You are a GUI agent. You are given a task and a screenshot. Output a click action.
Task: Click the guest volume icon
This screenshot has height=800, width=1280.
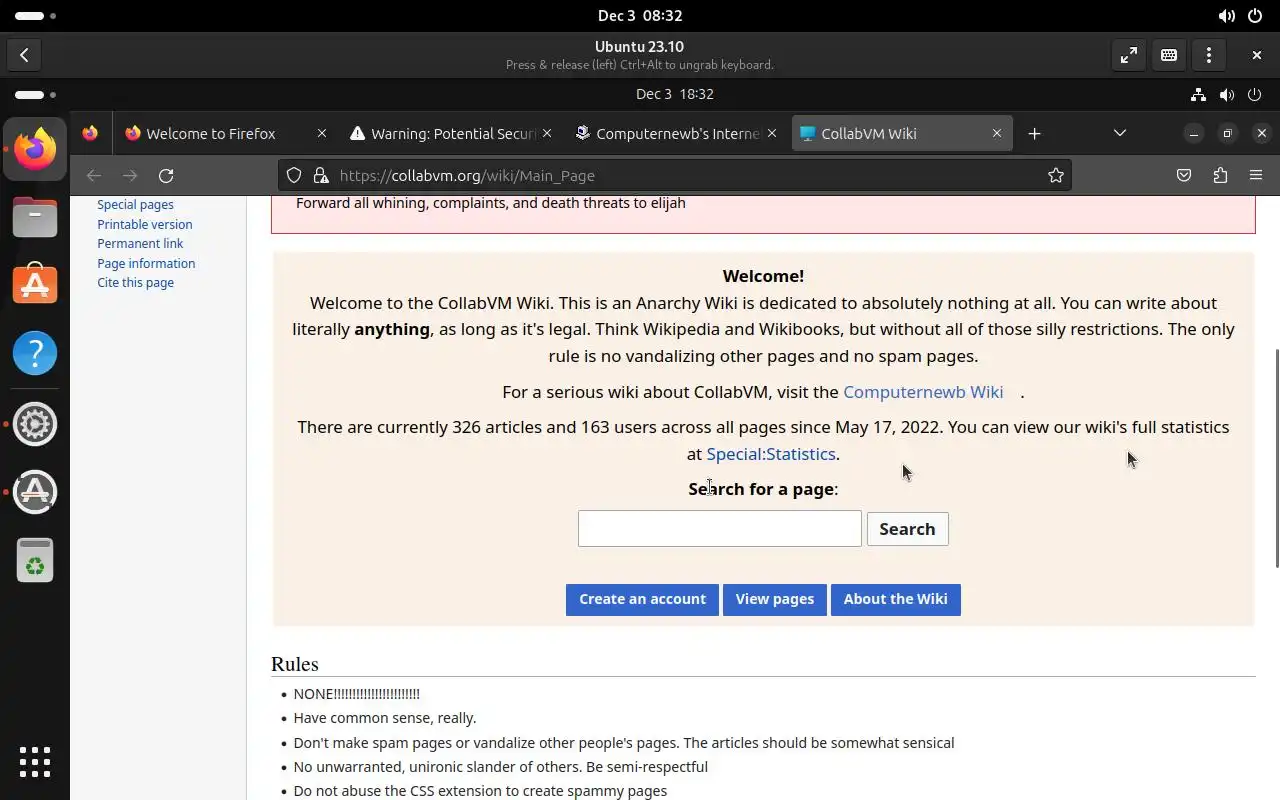pyautogui.click(x=1226, y=95)
